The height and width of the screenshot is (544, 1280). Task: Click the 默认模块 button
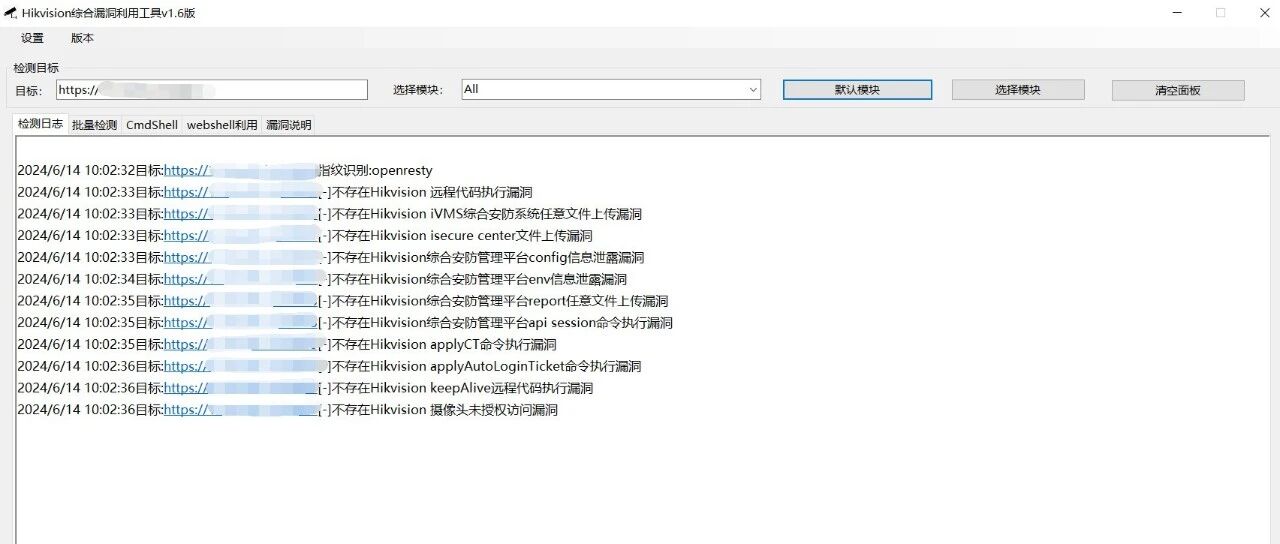click(857, 90)
